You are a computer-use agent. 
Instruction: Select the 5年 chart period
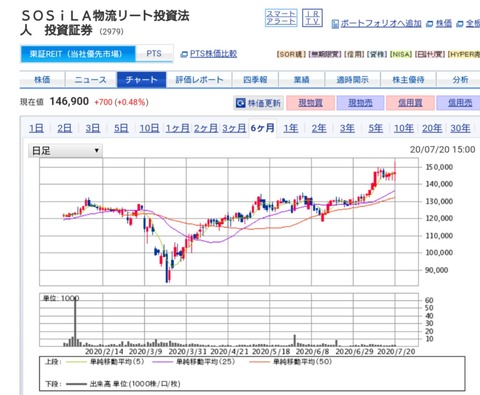375,128
